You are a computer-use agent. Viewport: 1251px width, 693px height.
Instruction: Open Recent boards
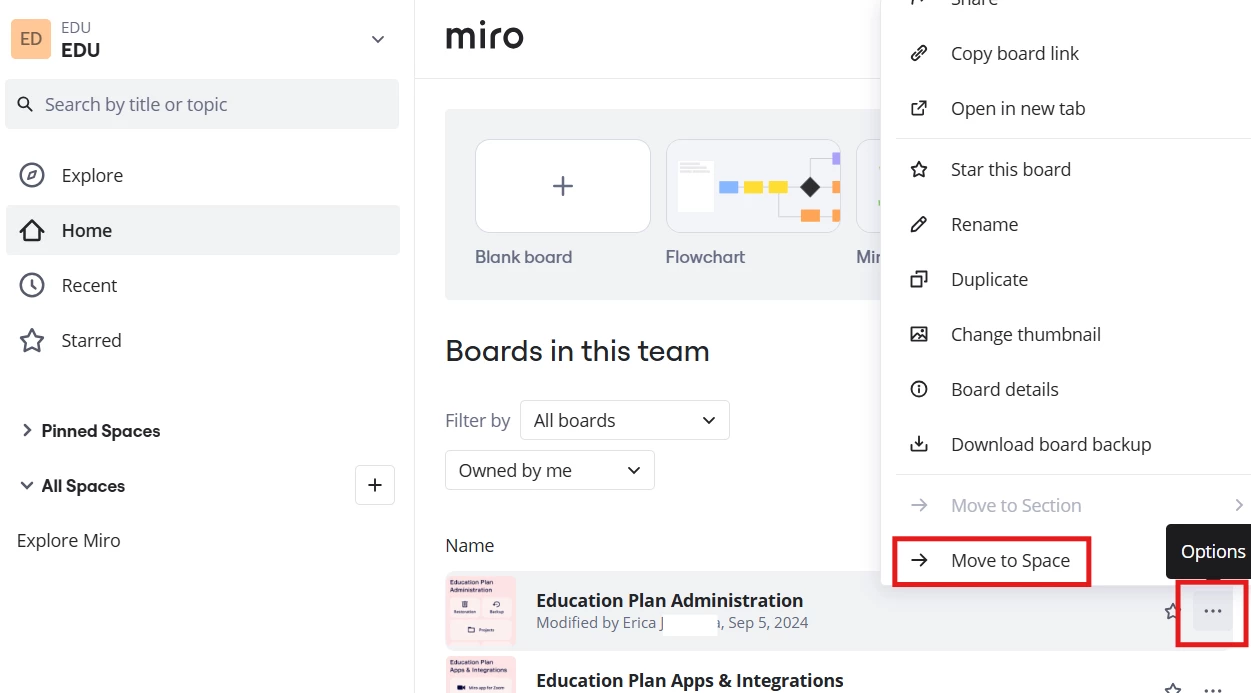point(203,285)
